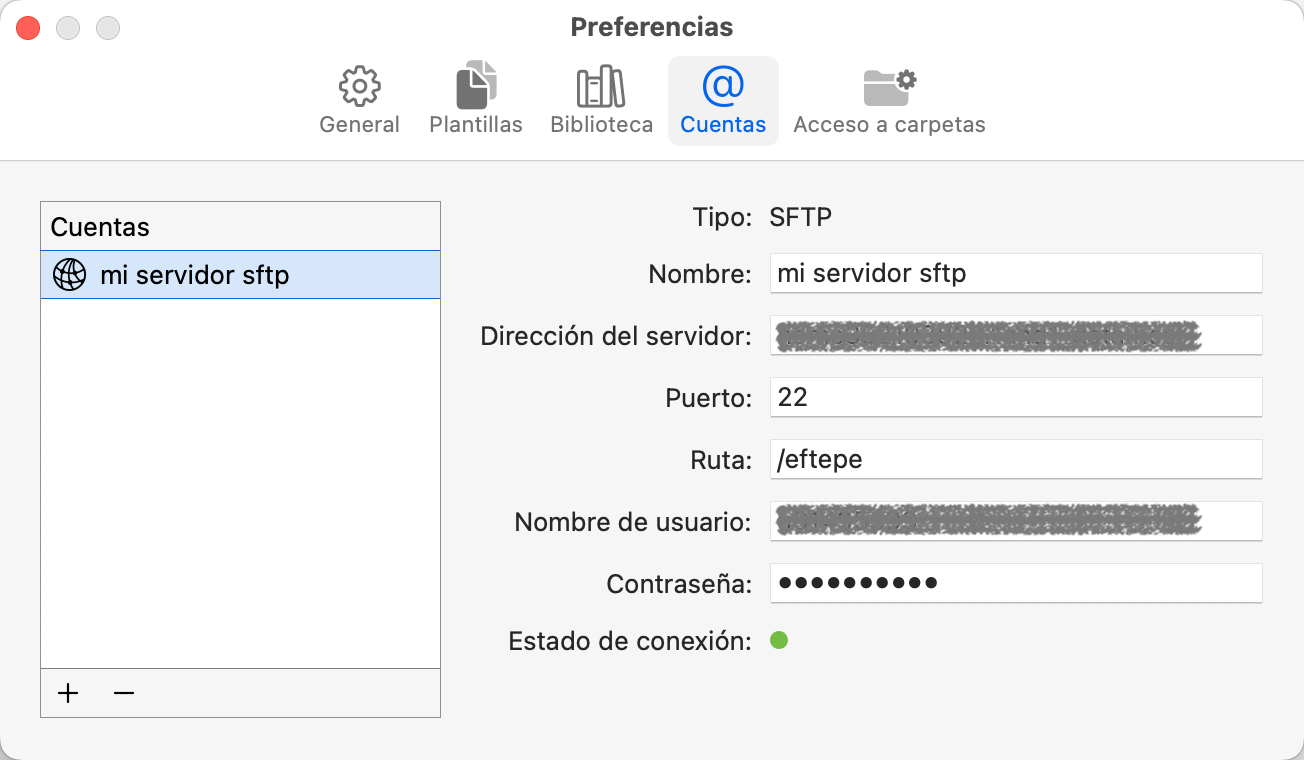Remove the account using the minus icon
Viewport: 1304px width, 760px height.
tap(123, 692)
